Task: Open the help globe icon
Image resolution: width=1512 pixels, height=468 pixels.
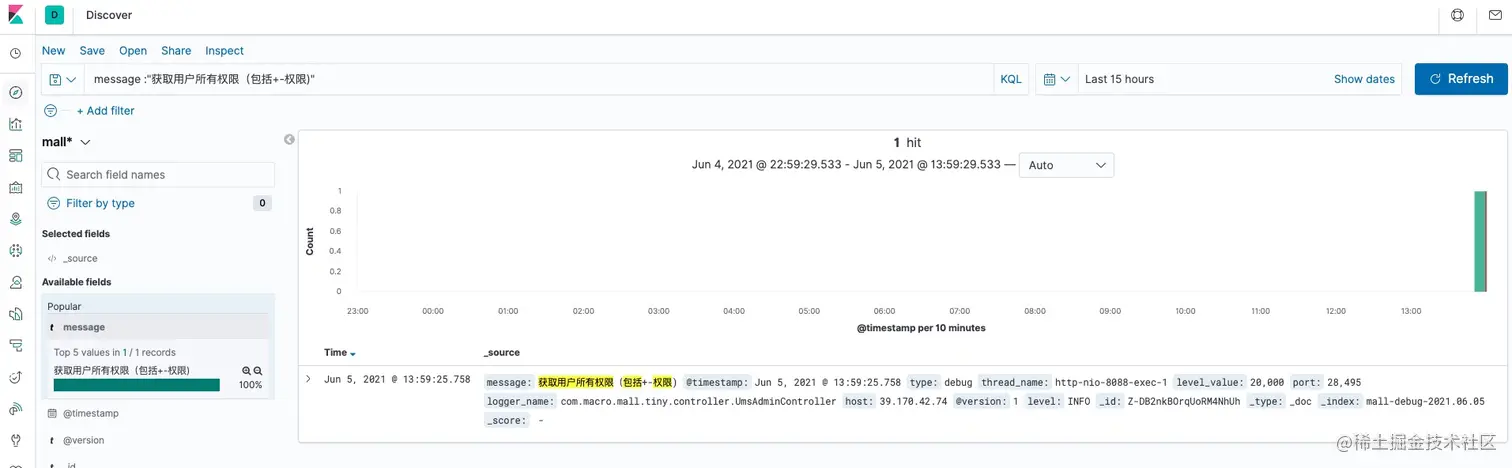Action: tap(1457, 15)
